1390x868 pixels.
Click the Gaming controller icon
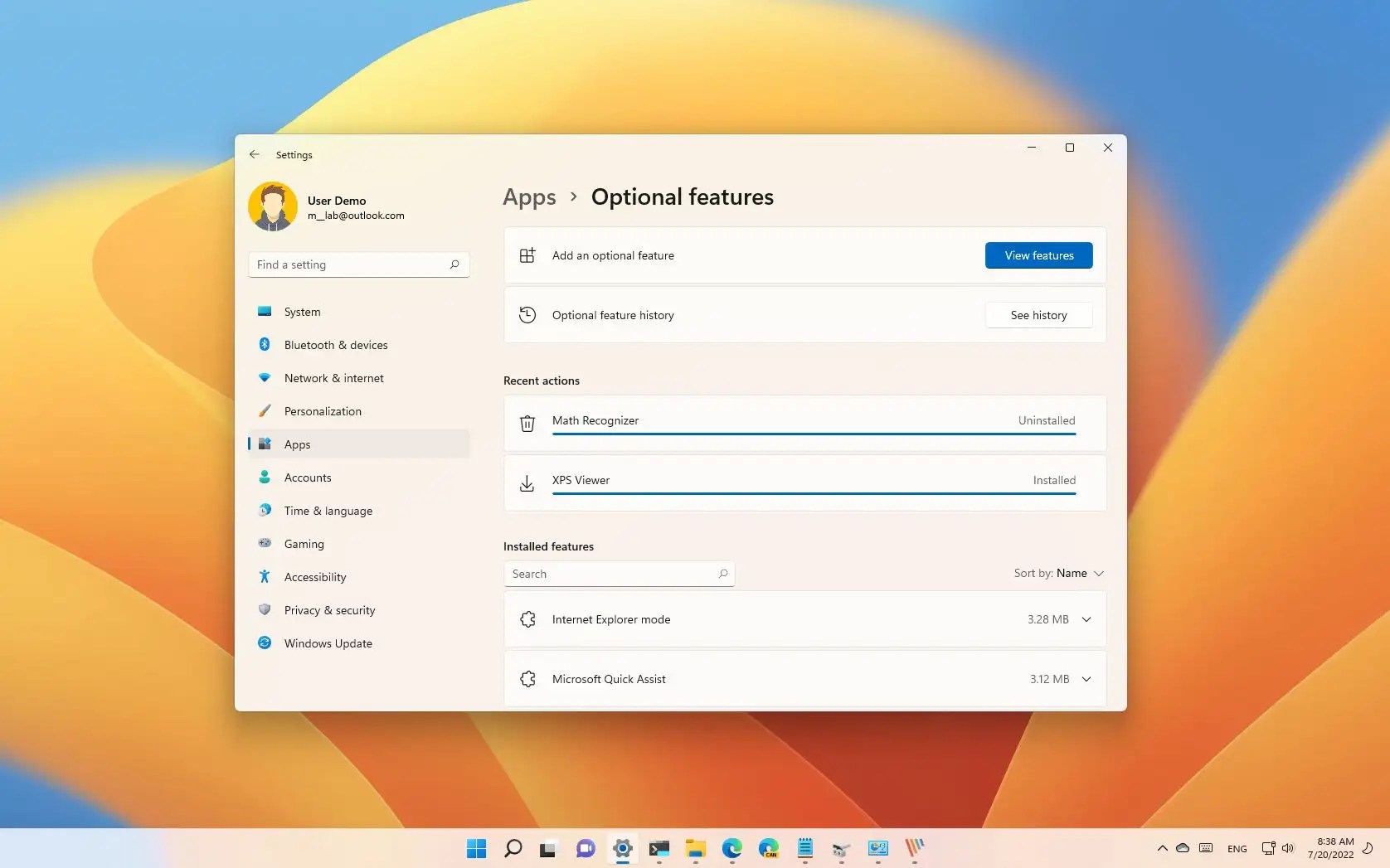pyautogui.click(x=264, y=543)
